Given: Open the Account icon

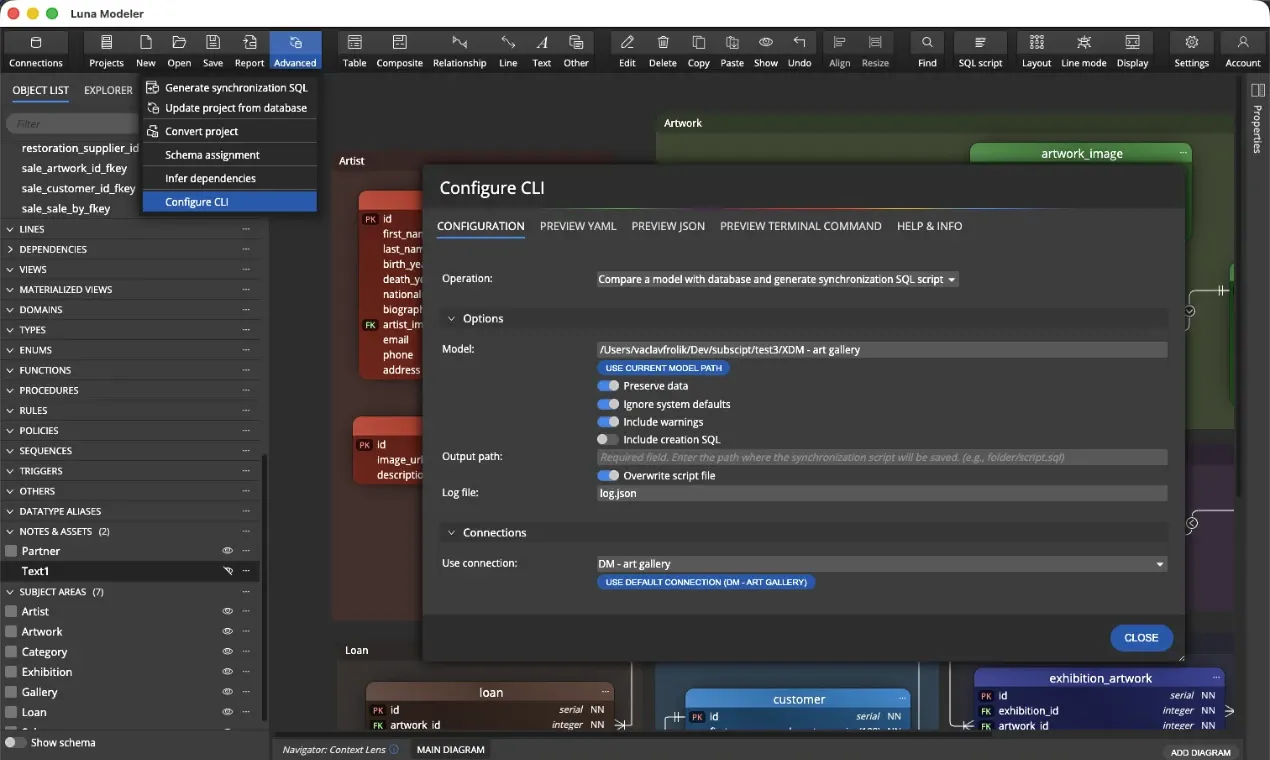Looking at the screenshot, I should point(1243,51).
